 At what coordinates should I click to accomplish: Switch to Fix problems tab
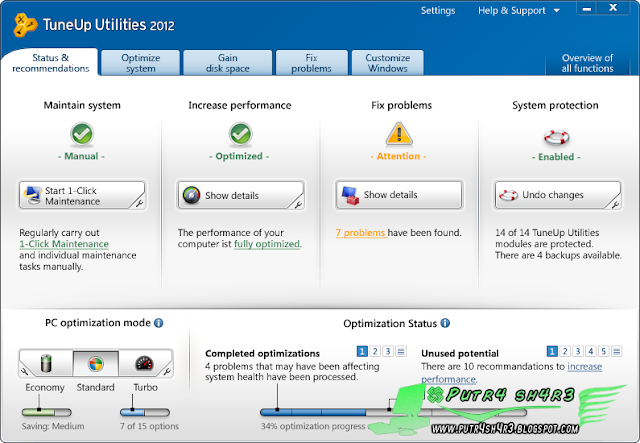point(311,63)
